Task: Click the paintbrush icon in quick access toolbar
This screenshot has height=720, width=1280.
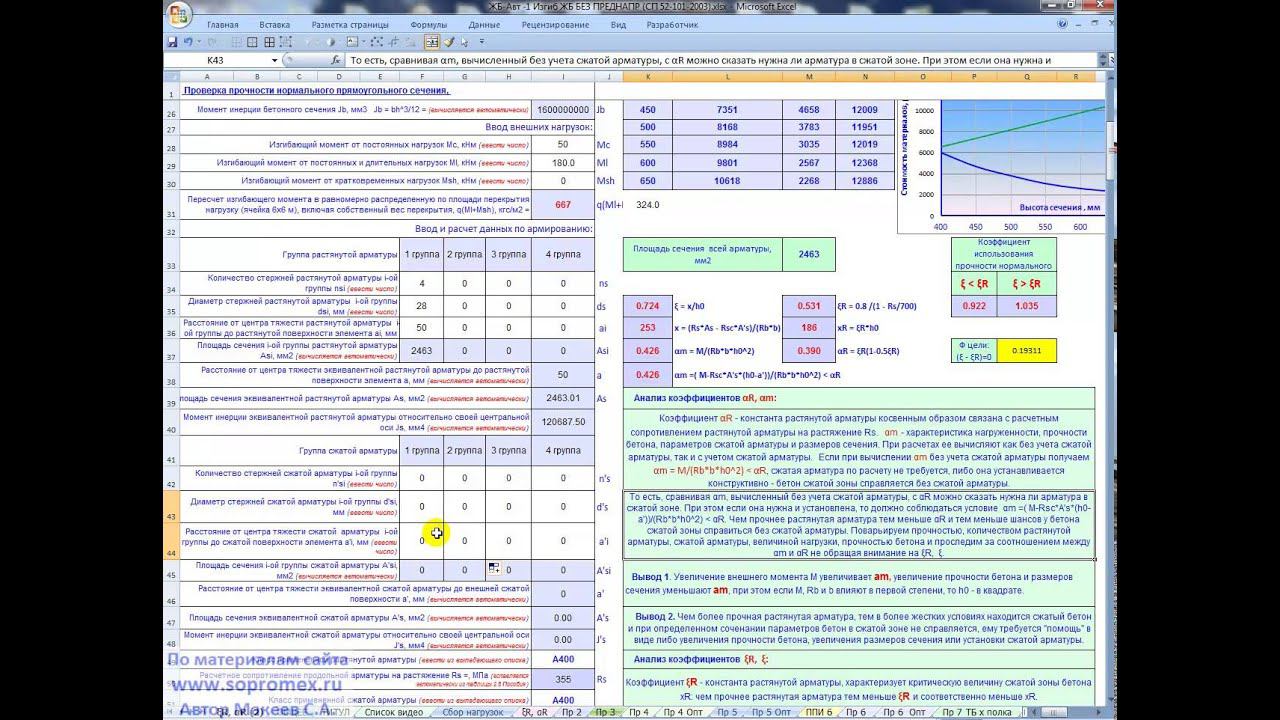Action: (450, 42)
